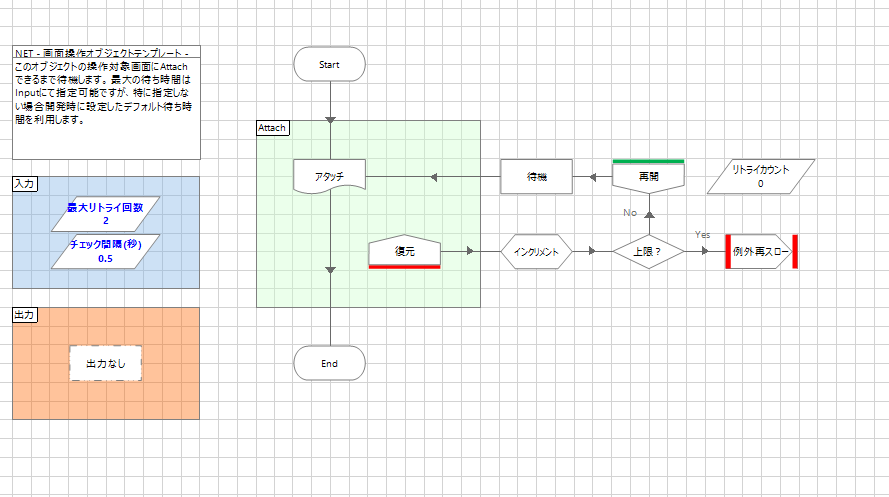Select the Start stage

(x=329, y=64)
